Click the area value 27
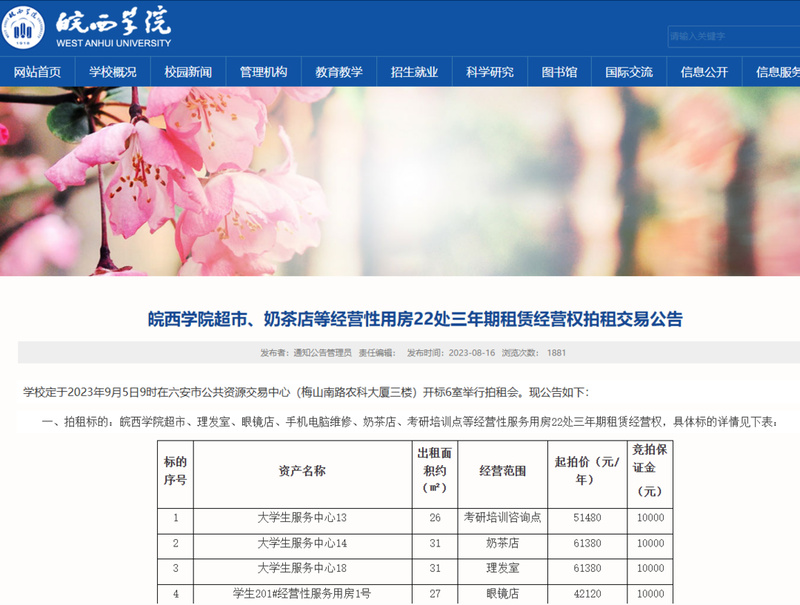The image size is (800, 605). [x=435, y=594]
